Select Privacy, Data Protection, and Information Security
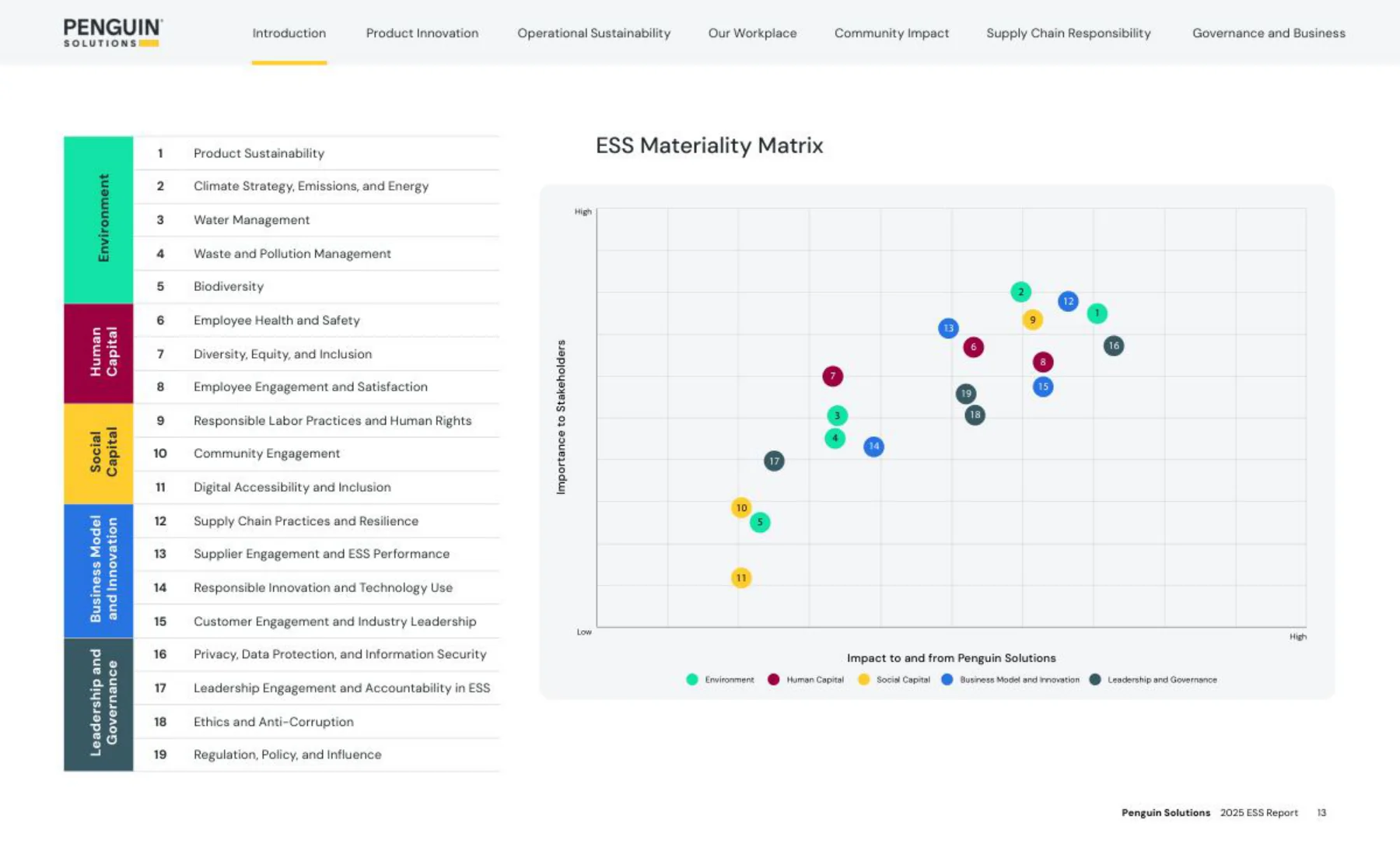Viewport: 1400px width, 851px height. click(x=317, y=655)
